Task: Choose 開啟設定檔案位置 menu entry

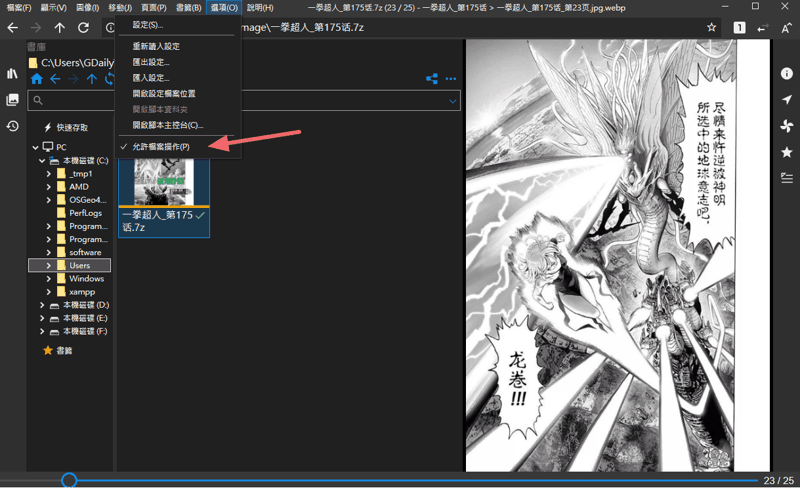Action: point(164,94)
